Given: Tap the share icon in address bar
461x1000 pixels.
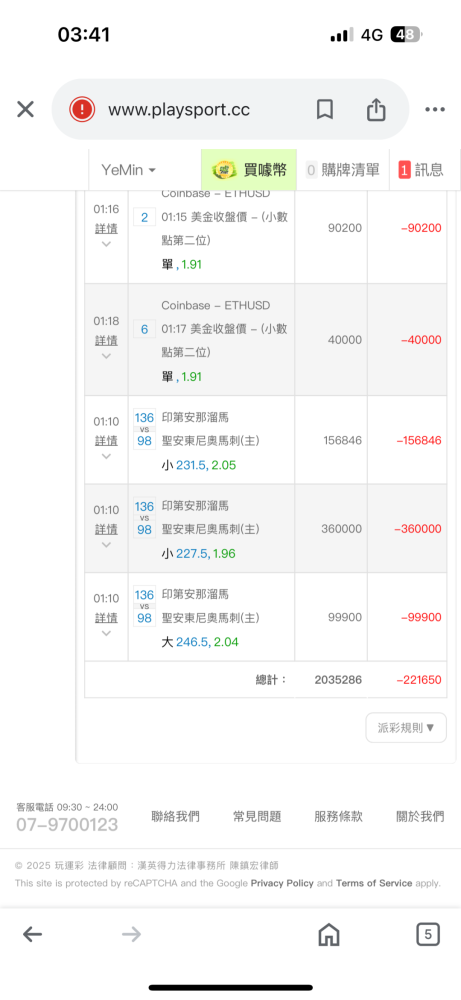Looking at the screenshot, I should 376,110.
